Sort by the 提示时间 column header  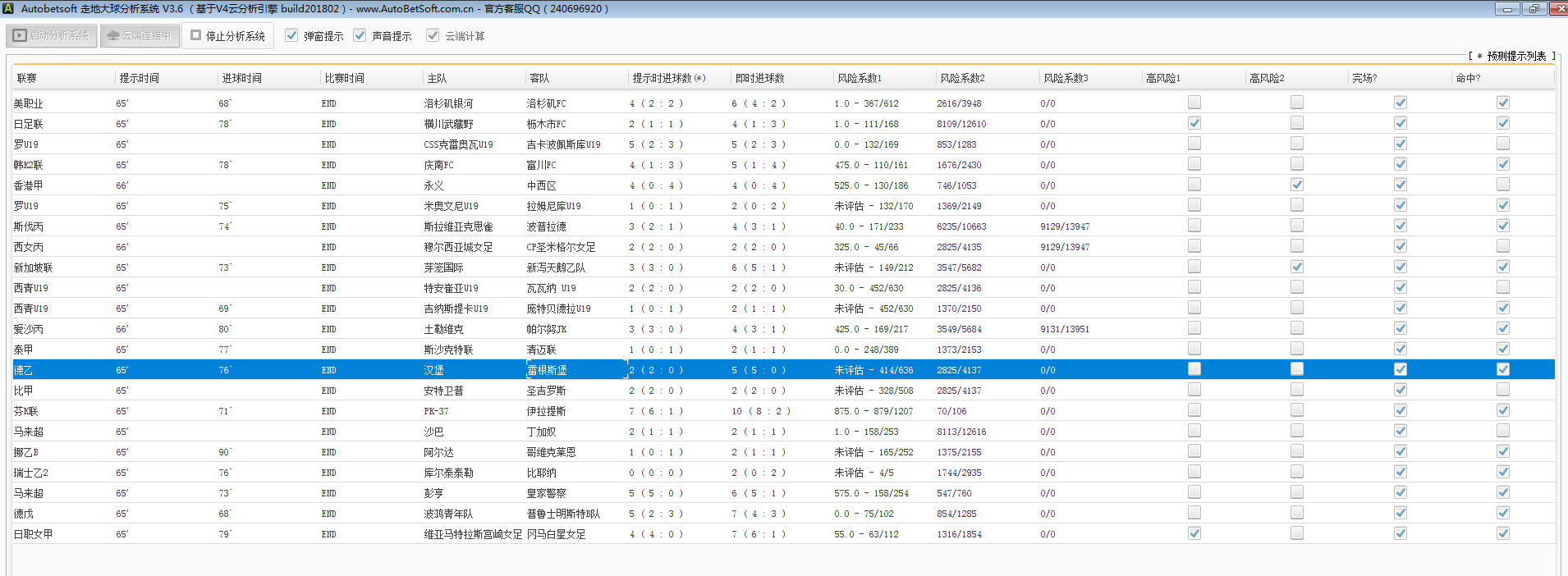tap(140, 78)
